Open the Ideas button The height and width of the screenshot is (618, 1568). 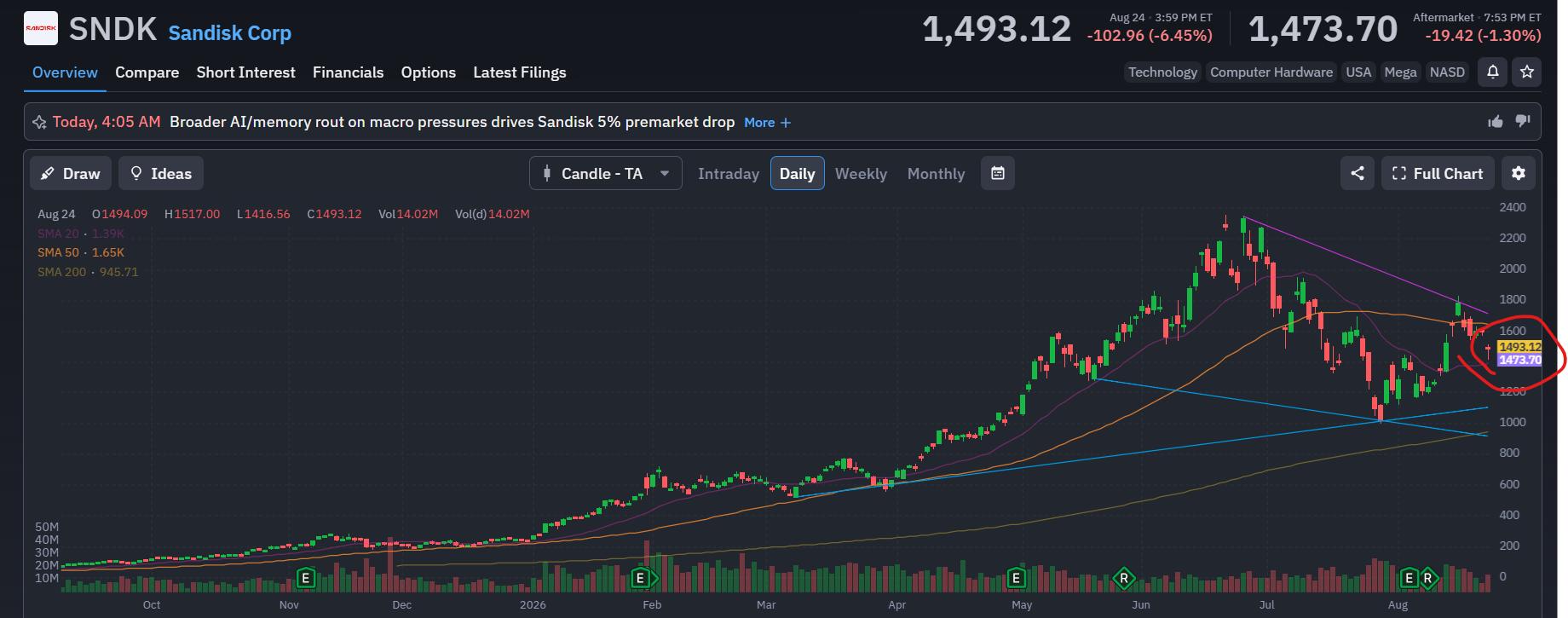[161, 174]
